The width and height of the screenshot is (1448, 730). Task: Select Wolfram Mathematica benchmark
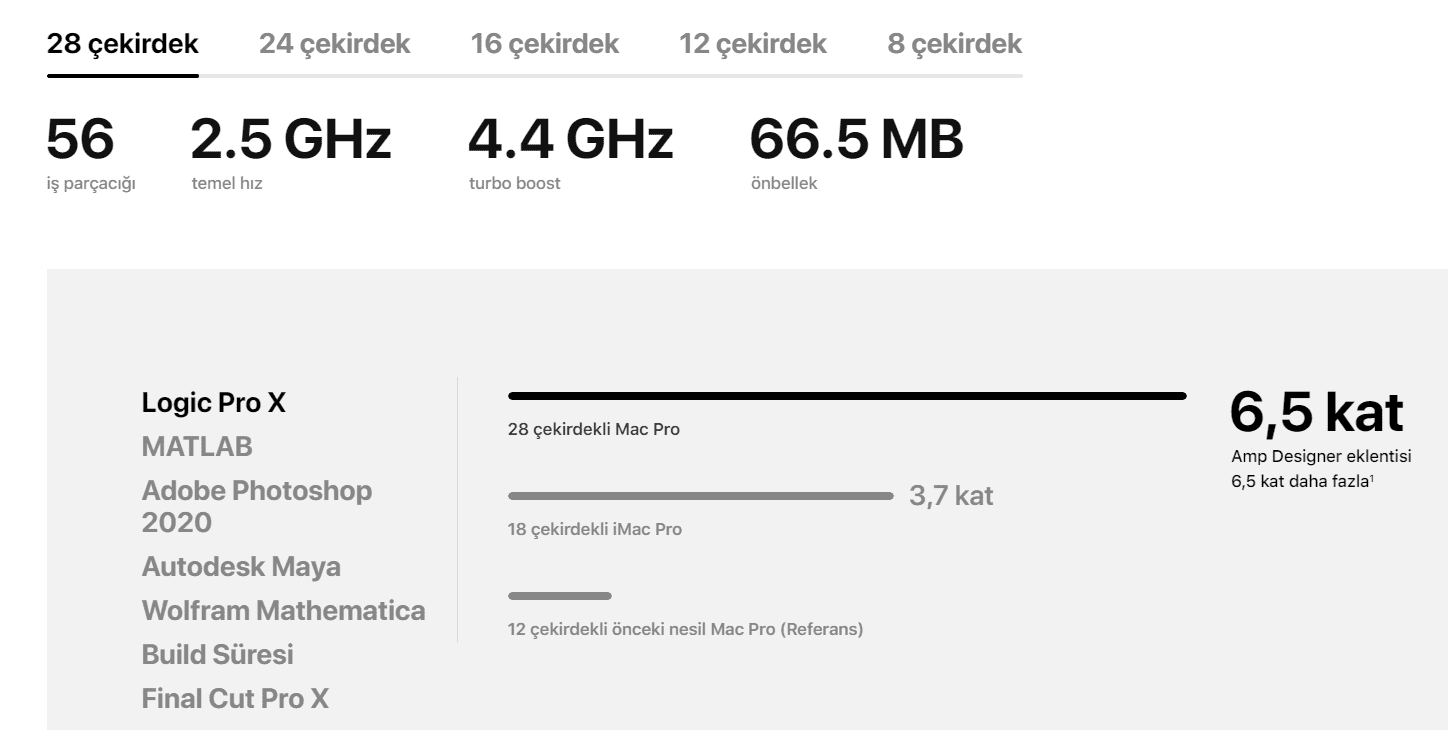pos(283,610)
